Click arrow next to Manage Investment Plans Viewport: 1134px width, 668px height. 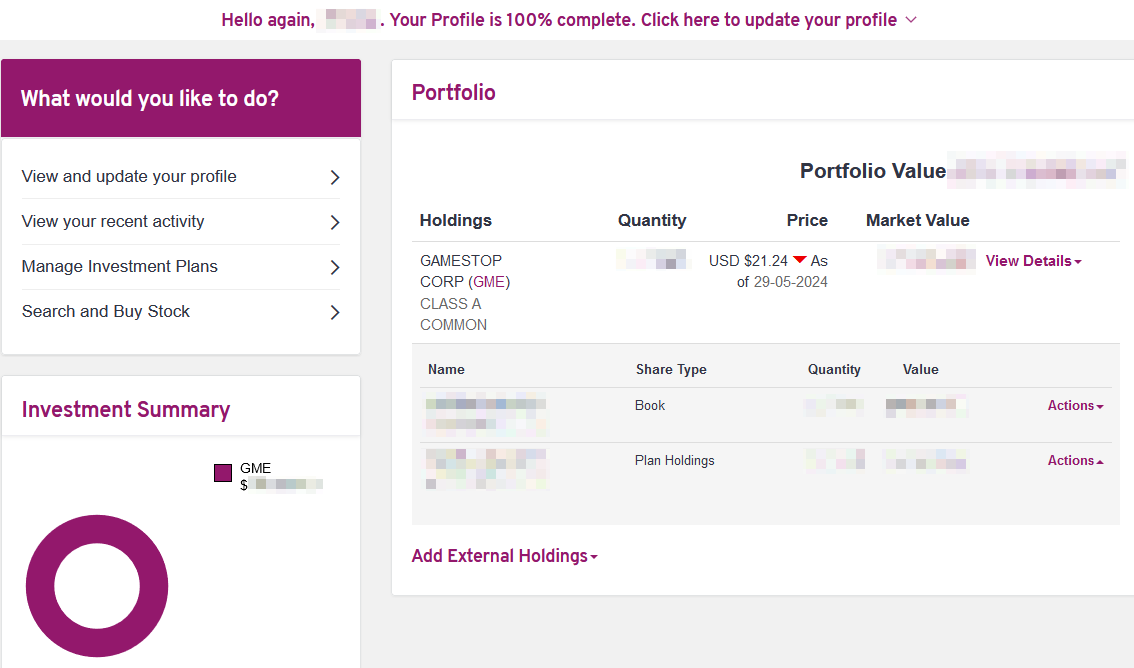point(335,267)
